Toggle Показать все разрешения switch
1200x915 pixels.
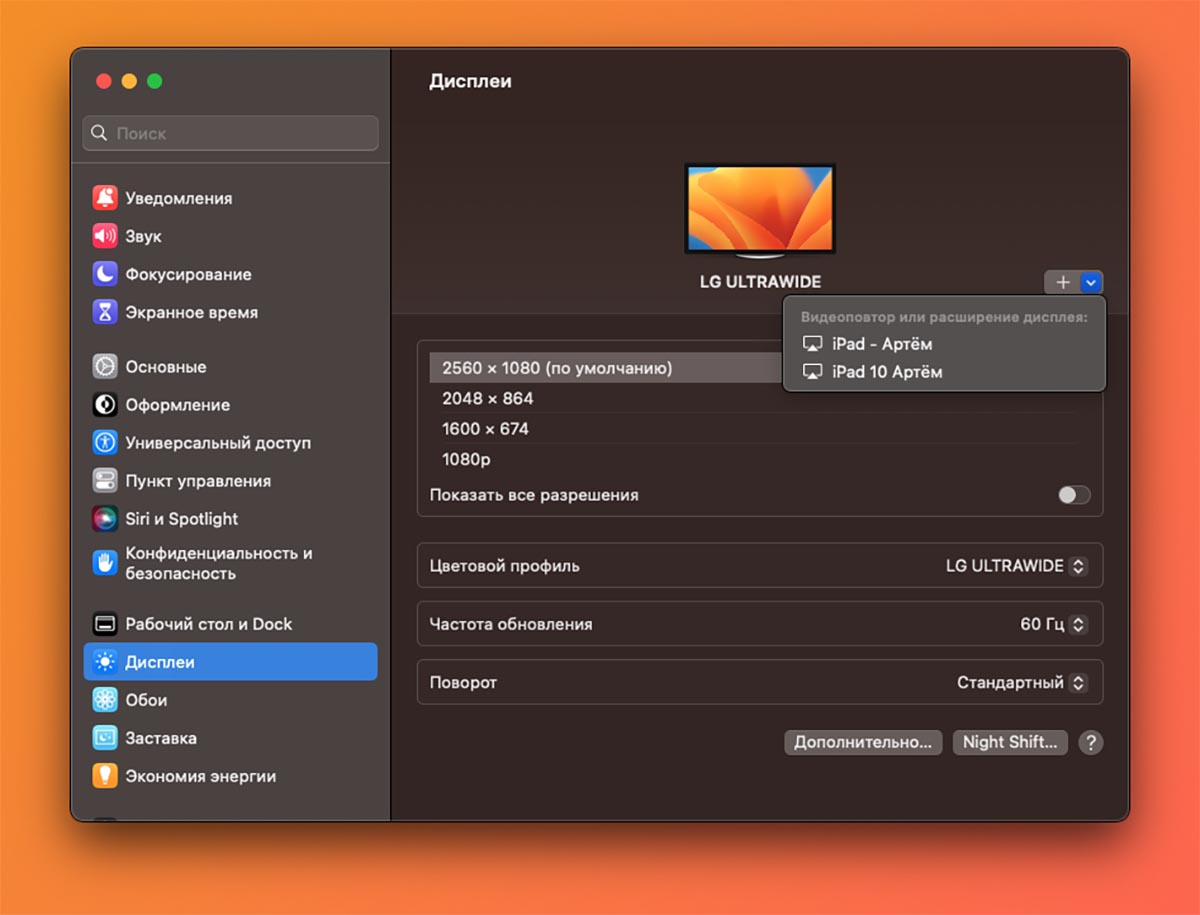point(1074,495)
